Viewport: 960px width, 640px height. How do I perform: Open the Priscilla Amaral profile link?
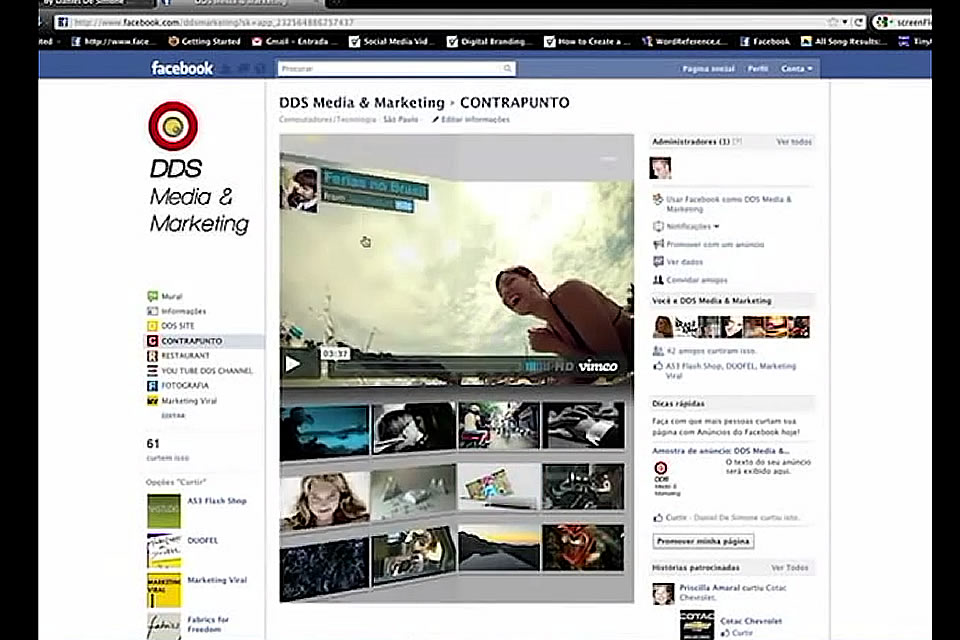tap(711, 588)
